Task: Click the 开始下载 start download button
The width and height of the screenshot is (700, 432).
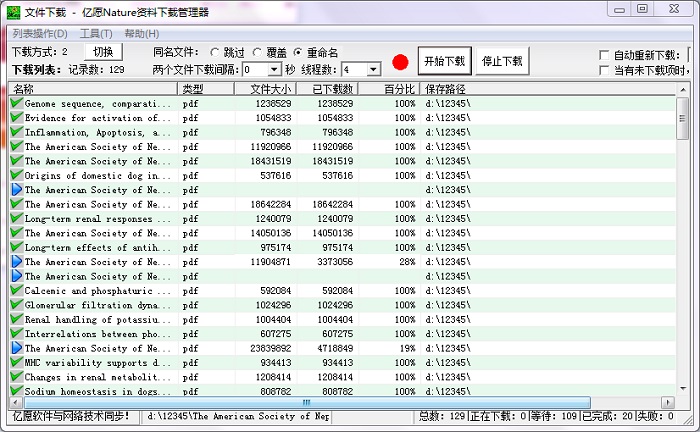Action: (x=444, y=61)
